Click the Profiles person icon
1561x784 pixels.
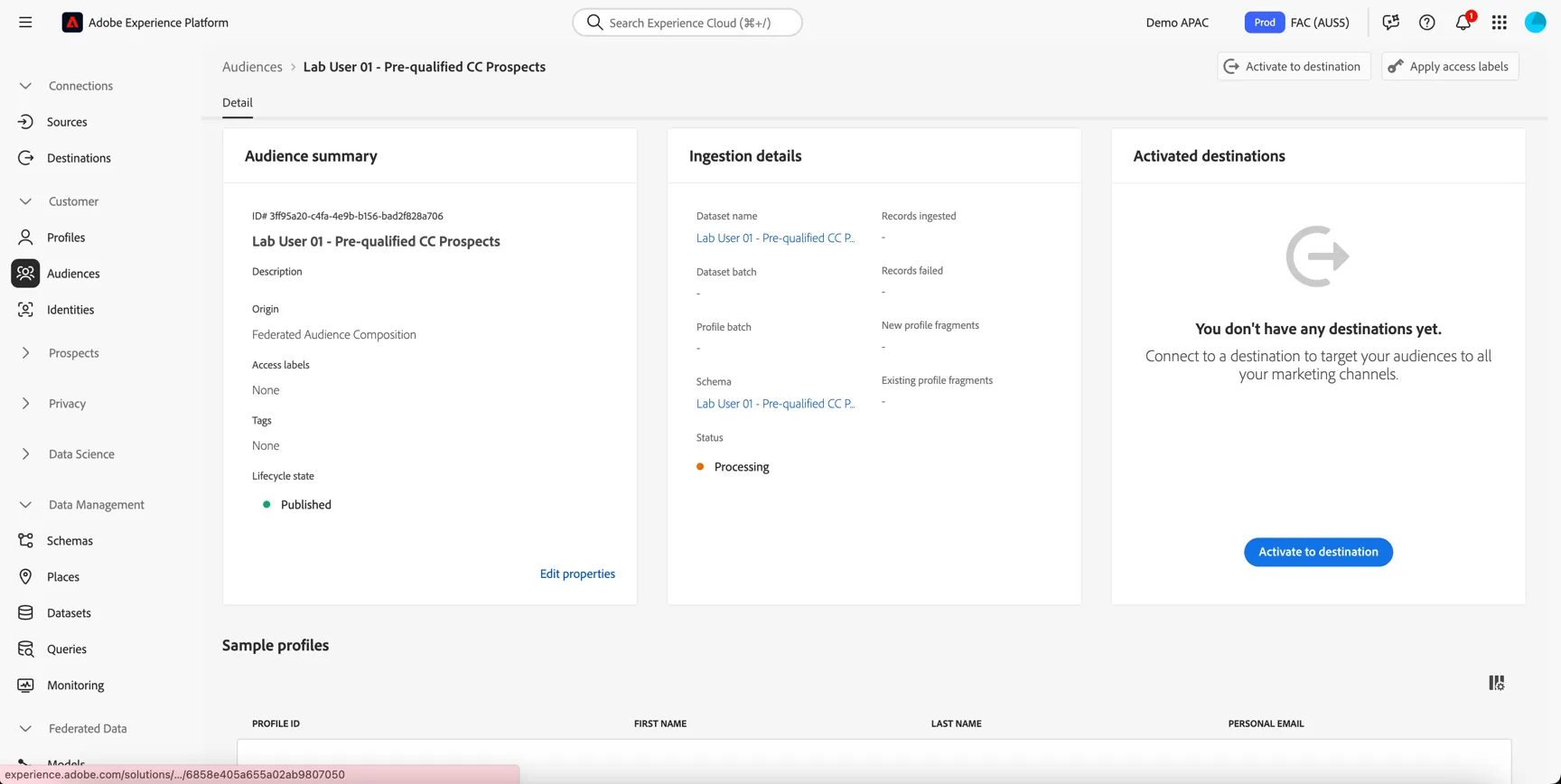pos(25,238)
